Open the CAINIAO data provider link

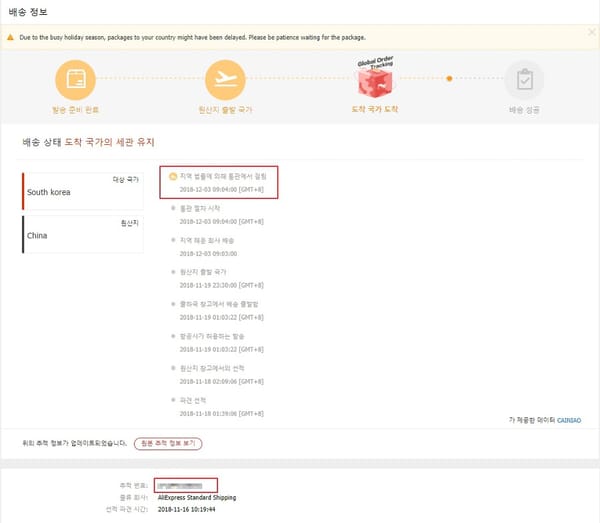pos(569,420)
